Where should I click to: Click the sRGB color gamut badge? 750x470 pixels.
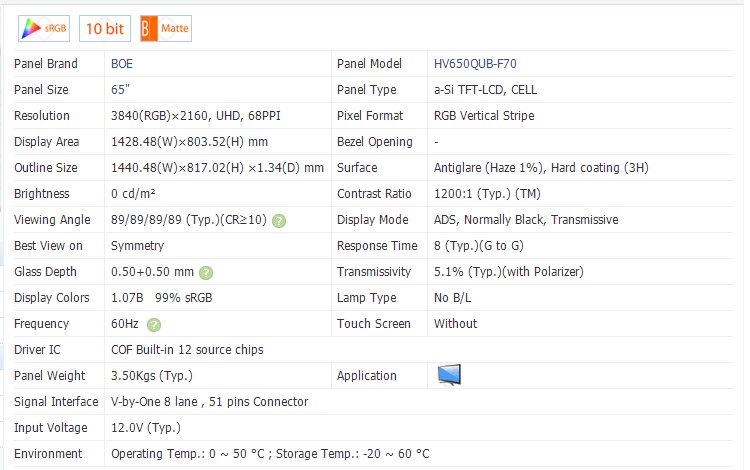pyautogui.click(x=43, y=29)
